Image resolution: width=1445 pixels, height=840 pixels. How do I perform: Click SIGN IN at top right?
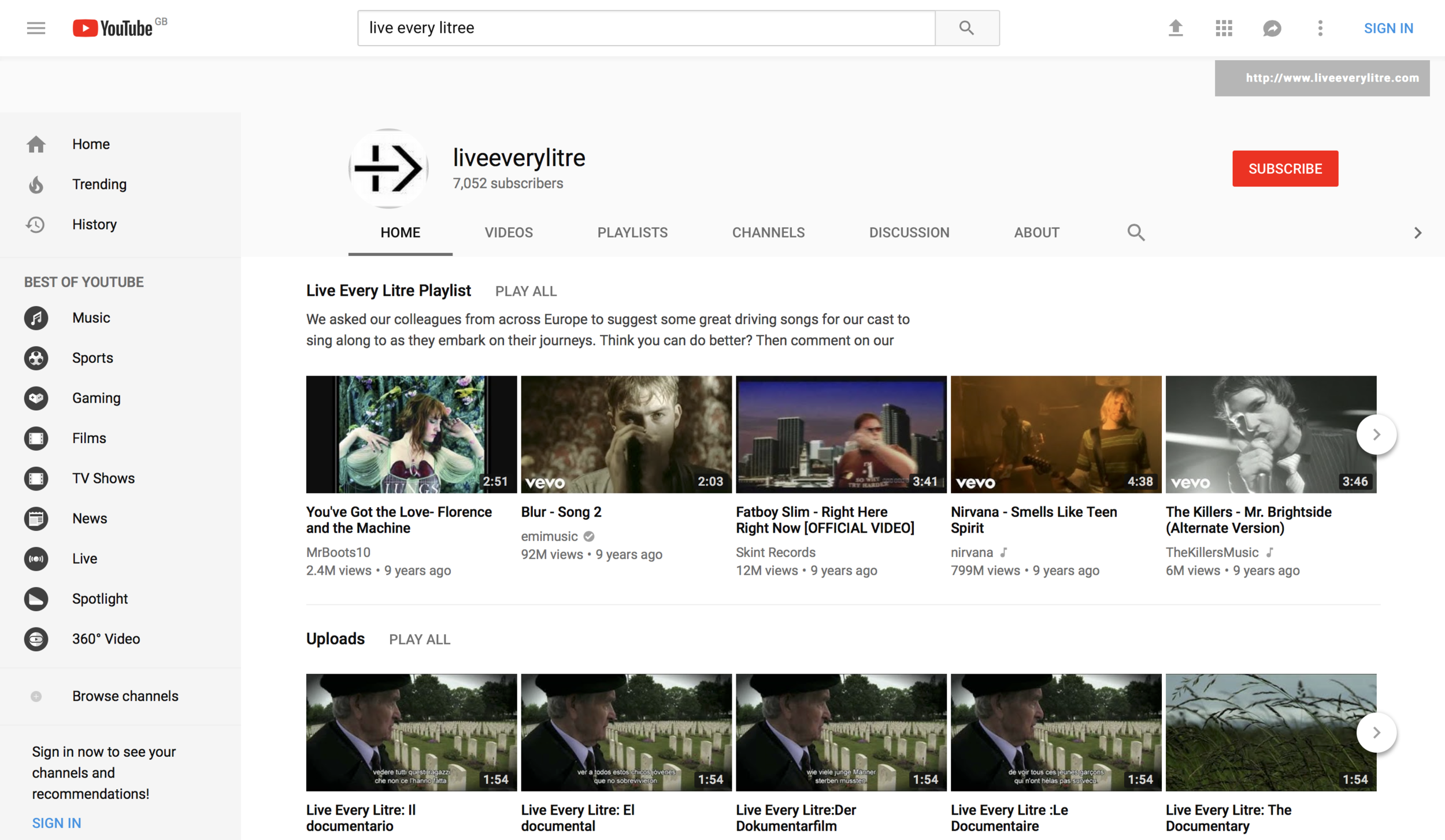click(1388, 28)
